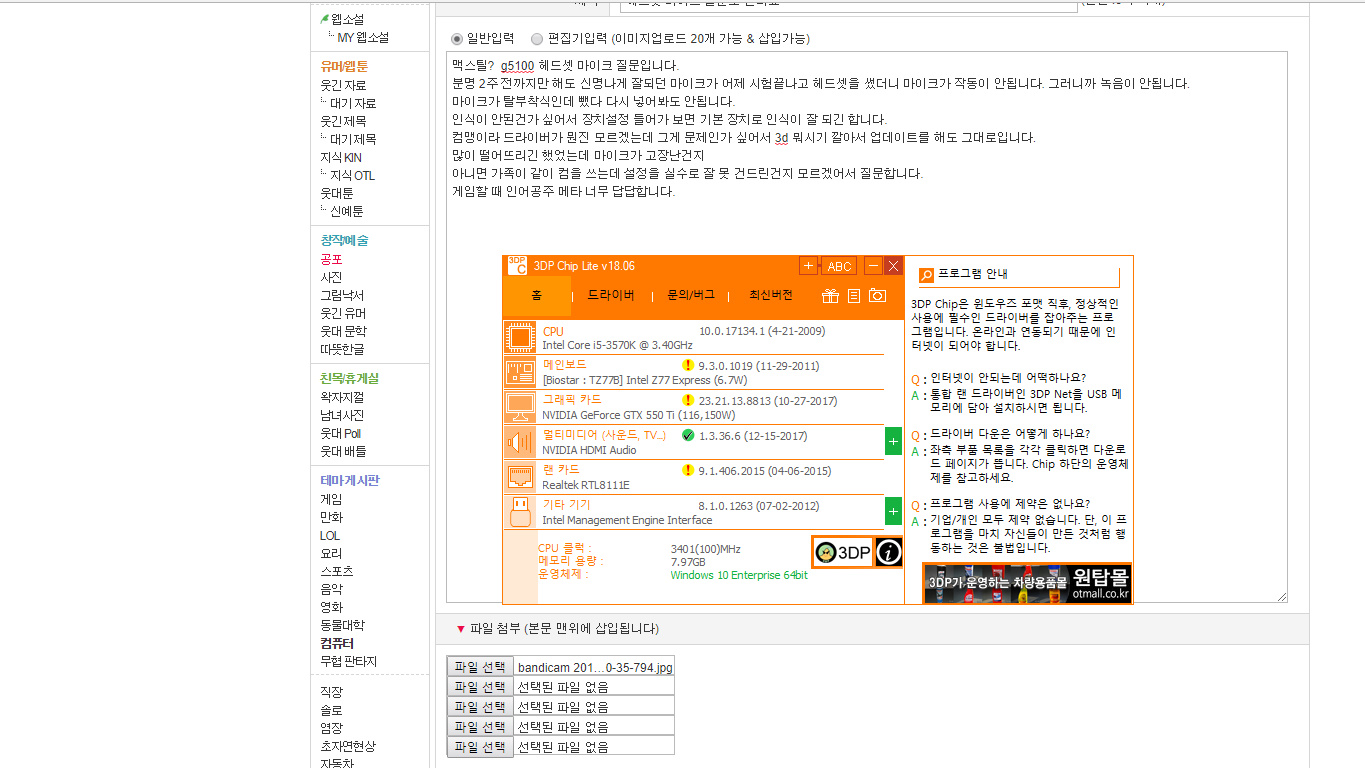Click the second 파일 선택 button
Viewport: 1365px width, 768px height.
(480, 687)
